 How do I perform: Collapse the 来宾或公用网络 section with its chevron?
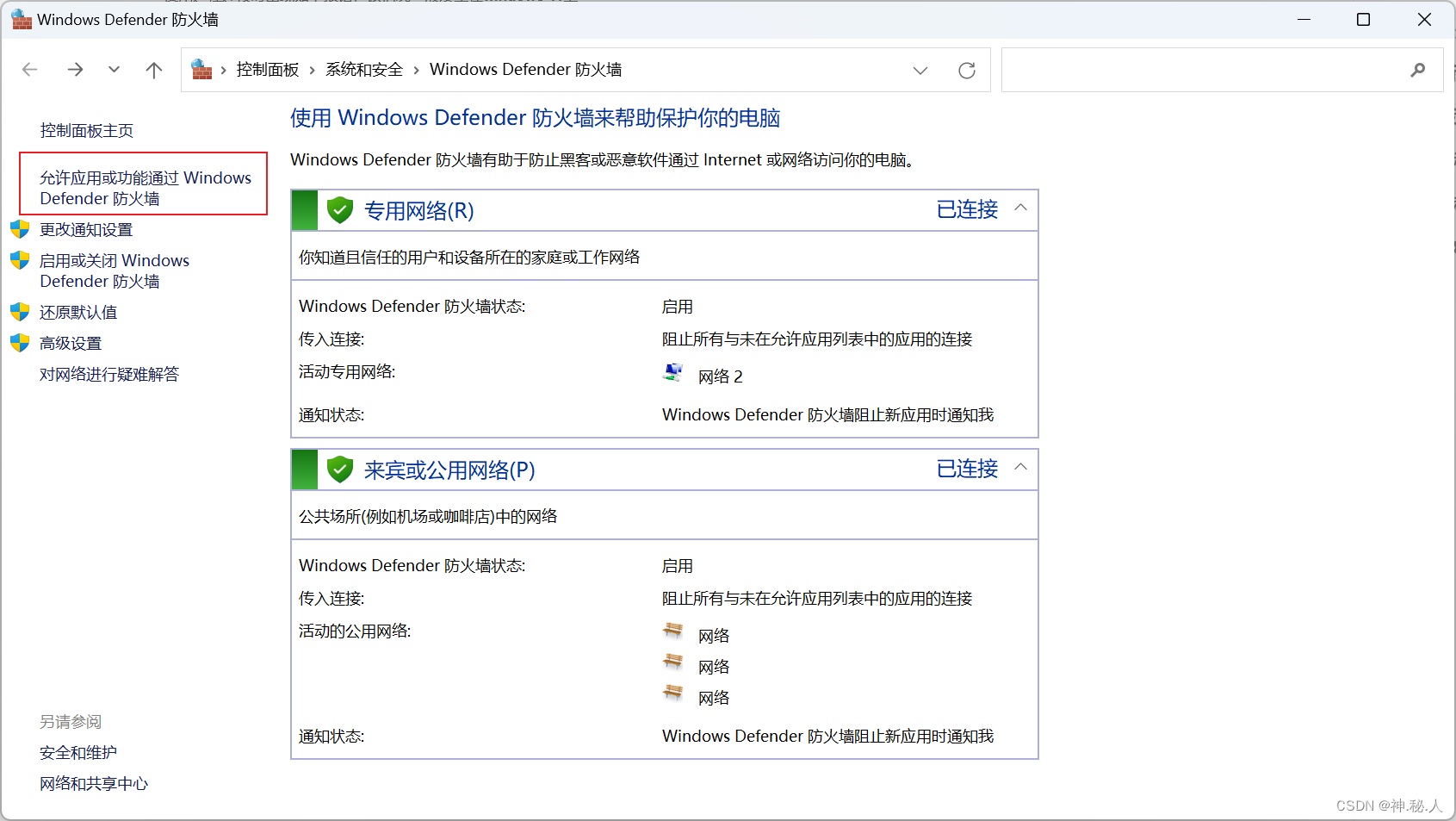click(1021, 467)
